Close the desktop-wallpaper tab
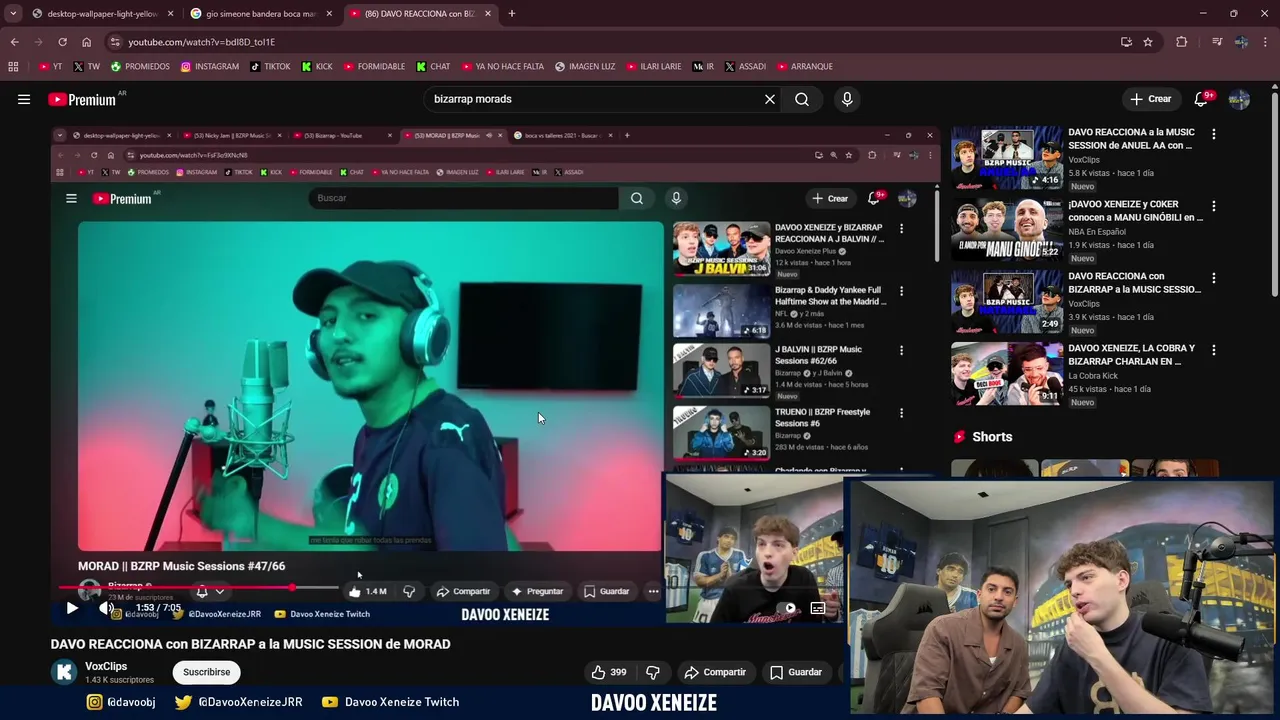This screenshot has height=720, width=1280. (x=170, y=14)
